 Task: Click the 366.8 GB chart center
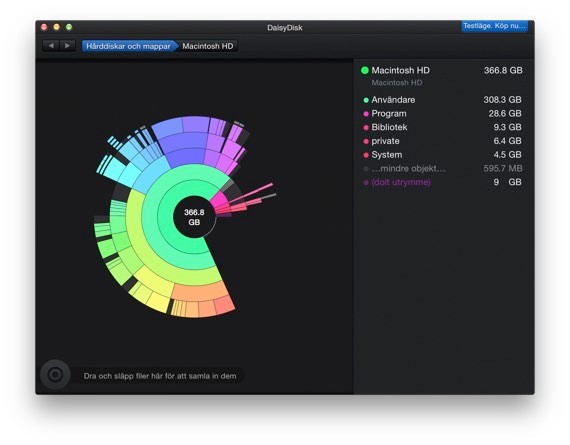(194, 217)
